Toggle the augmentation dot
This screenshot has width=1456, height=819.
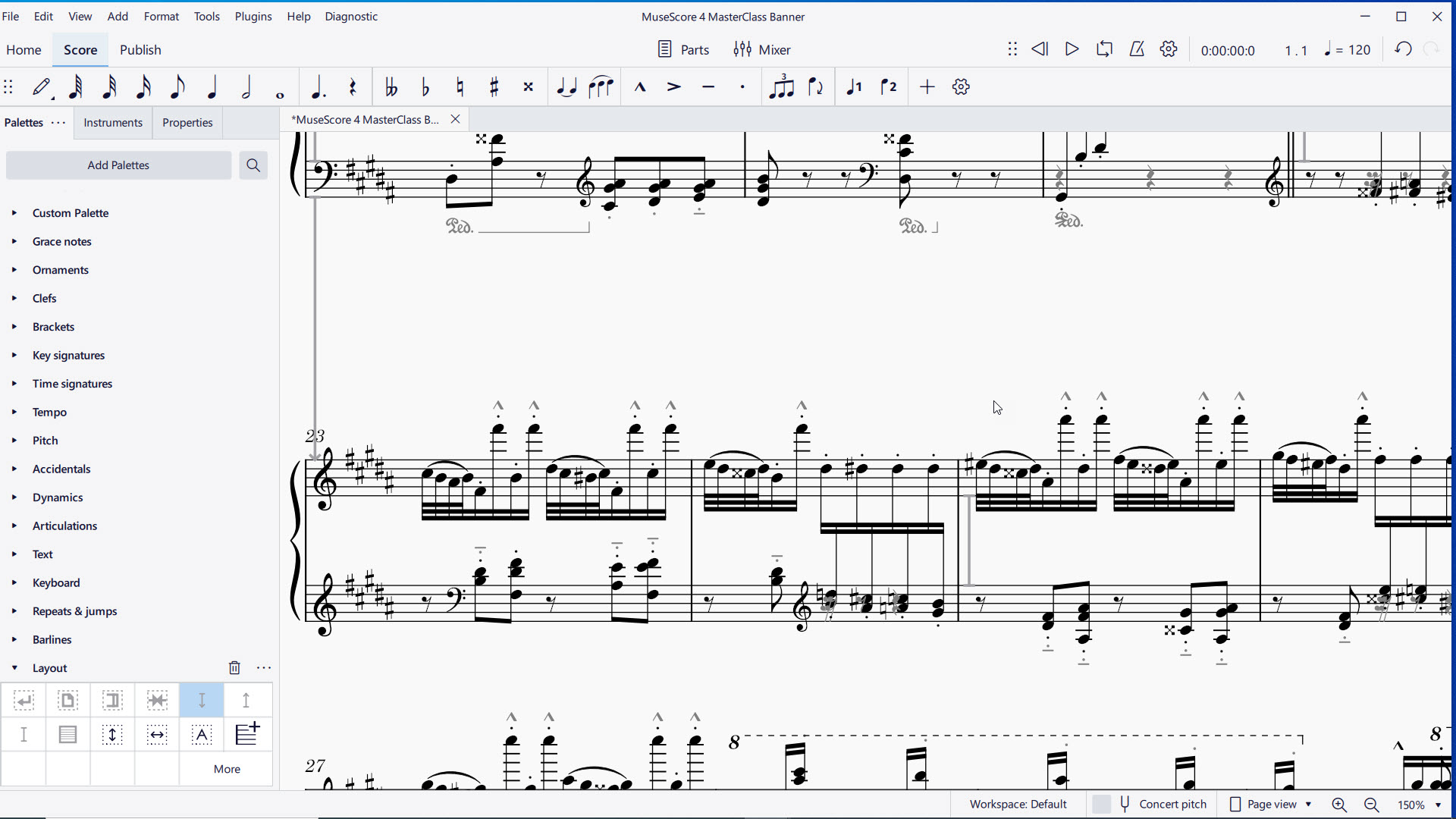coord(318,87)
